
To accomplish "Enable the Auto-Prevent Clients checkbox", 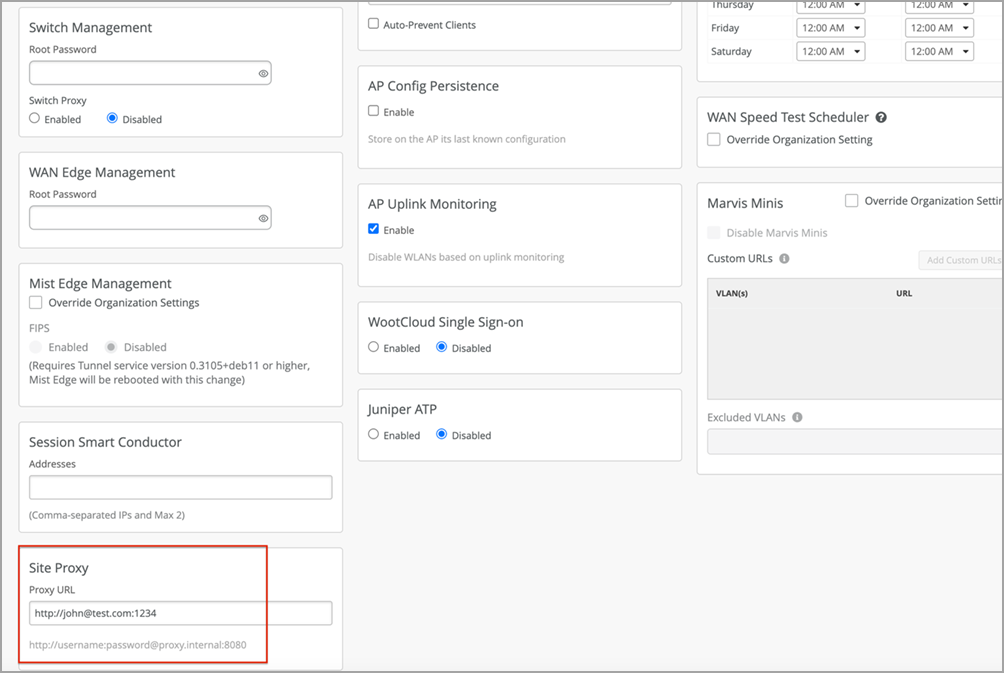I will click(374, 24).
